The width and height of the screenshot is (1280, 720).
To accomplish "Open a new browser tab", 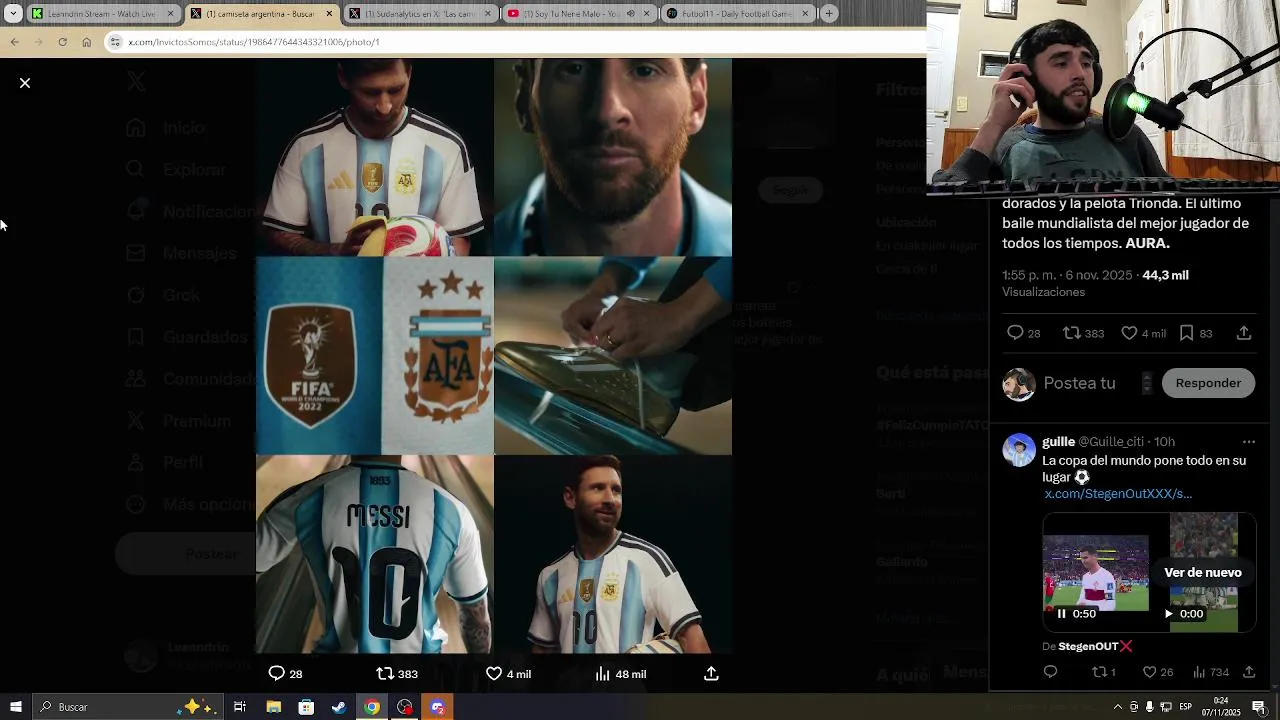I will point(829,14).
